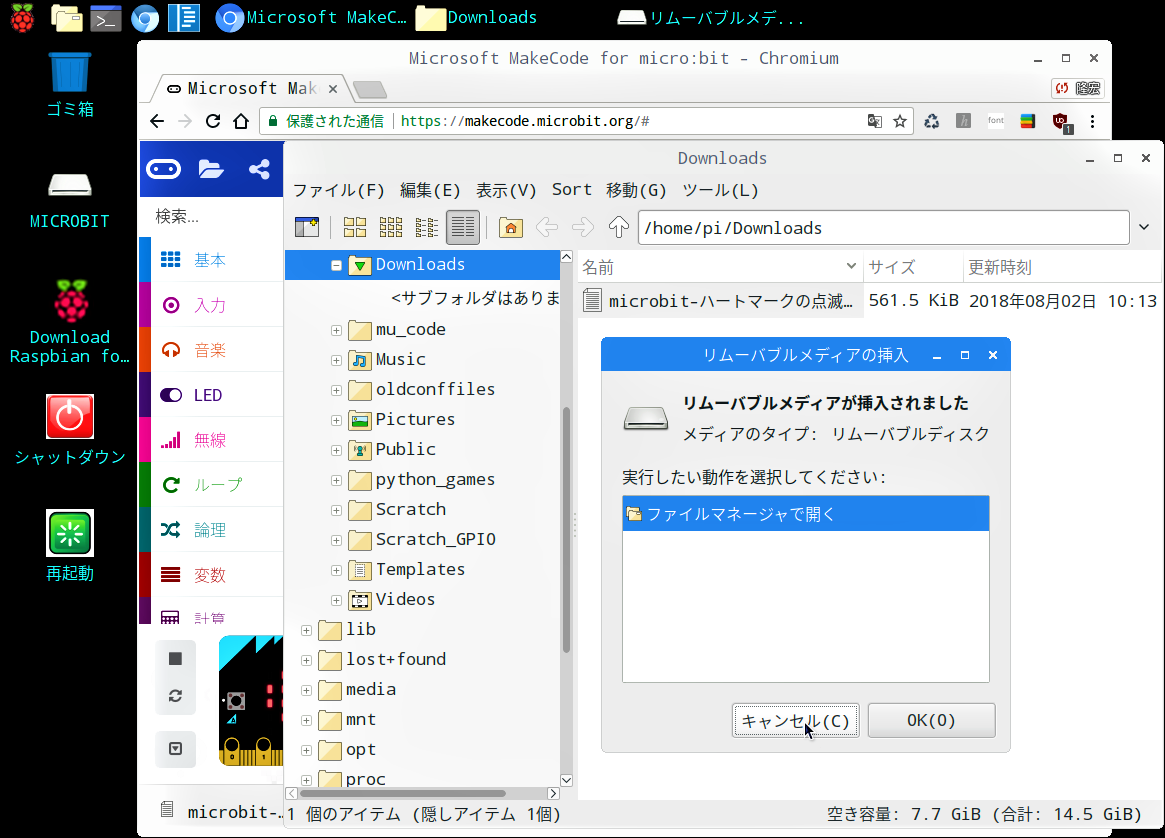
Task: Select the Download Raspbian desktop shortcut
Action: pos(70,321)
